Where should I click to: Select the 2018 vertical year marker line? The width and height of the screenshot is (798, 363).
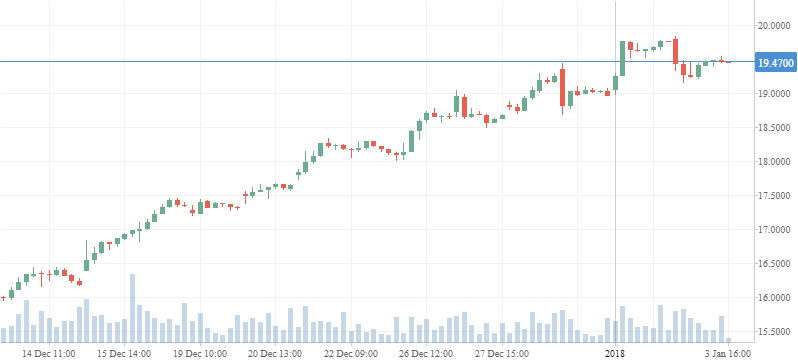click(x=615, y=172)
